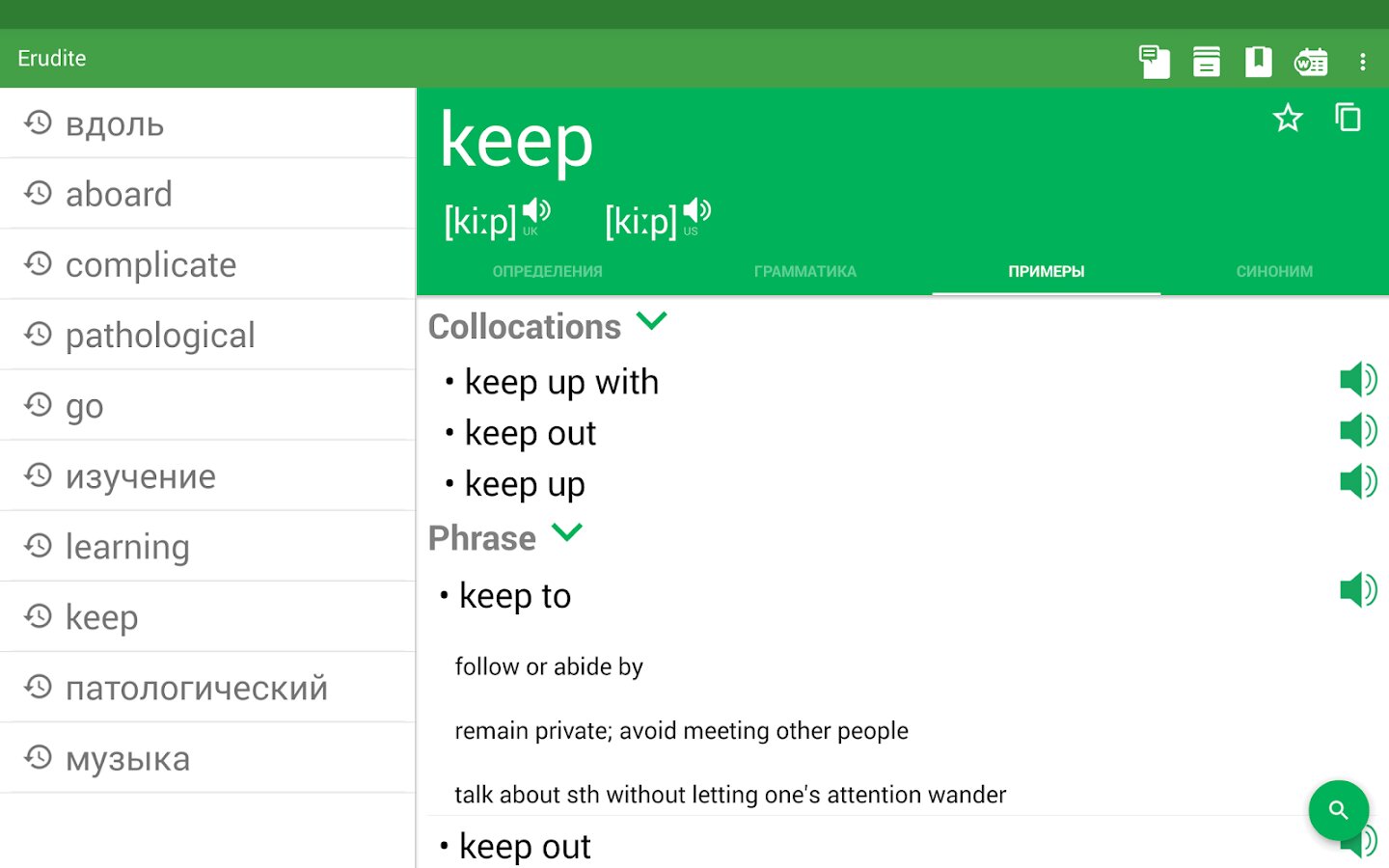Click the US phonetic transcription [ki:p]
Viewport: 1389px width, 868px height.
641,222
